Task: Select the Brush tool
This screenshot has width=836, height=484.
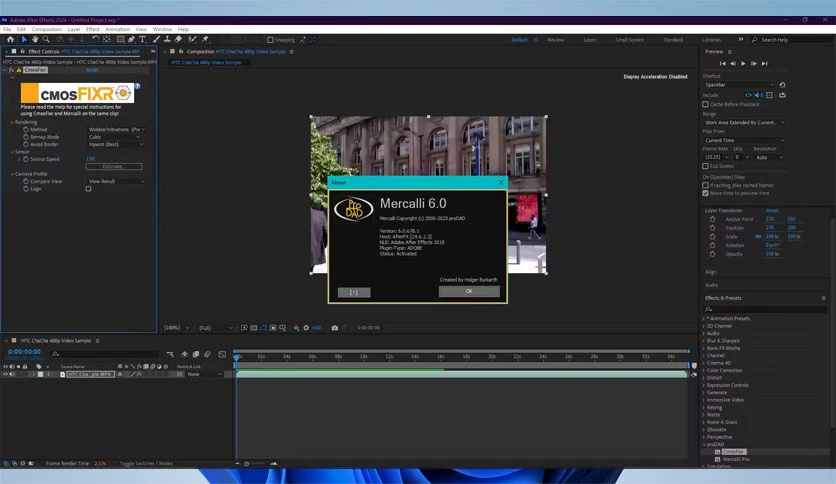Action: [x=156, y=39]
